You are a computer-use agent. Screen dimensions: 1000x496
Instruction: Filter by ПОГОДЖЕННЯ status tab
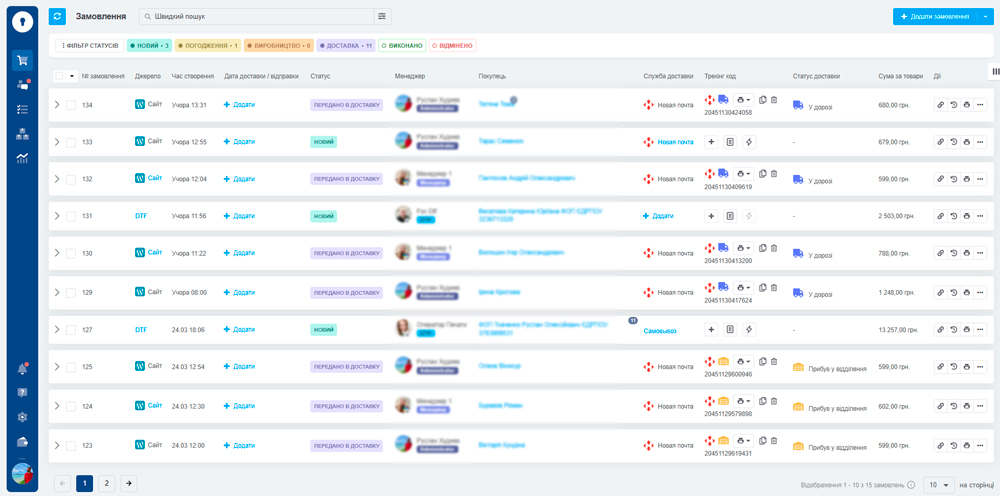pyautogui.click(x=207, y=46)
